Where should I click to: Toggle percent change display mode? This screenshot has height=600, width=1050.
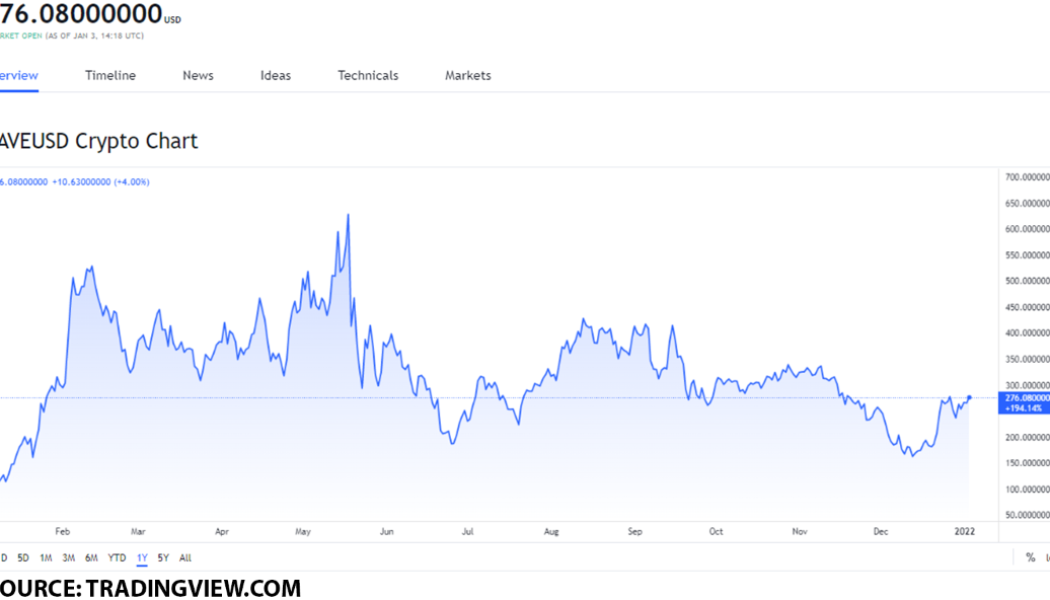[1029, 557]
